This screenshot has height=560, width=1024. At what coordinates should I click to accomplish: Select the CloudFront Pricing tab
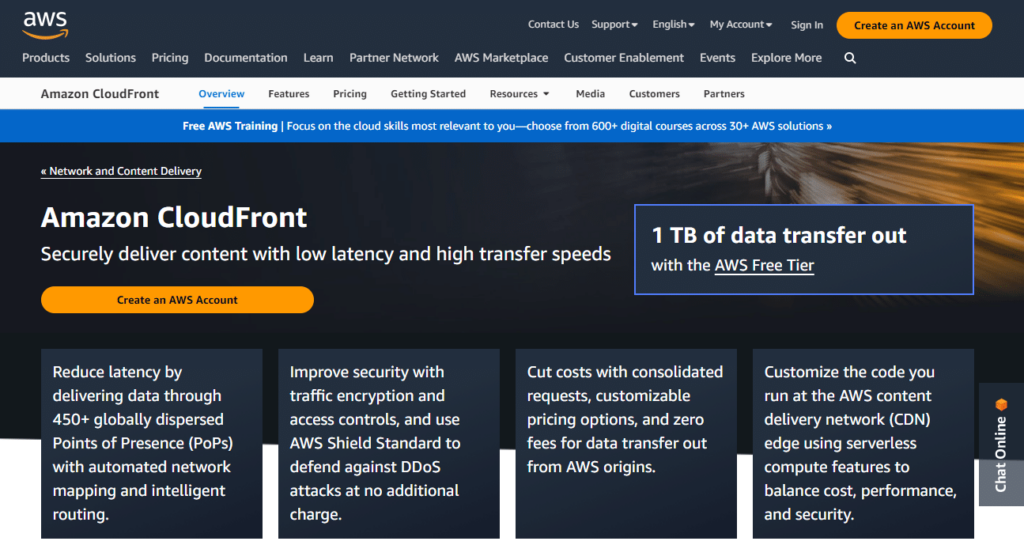click(x=350, y=94)
